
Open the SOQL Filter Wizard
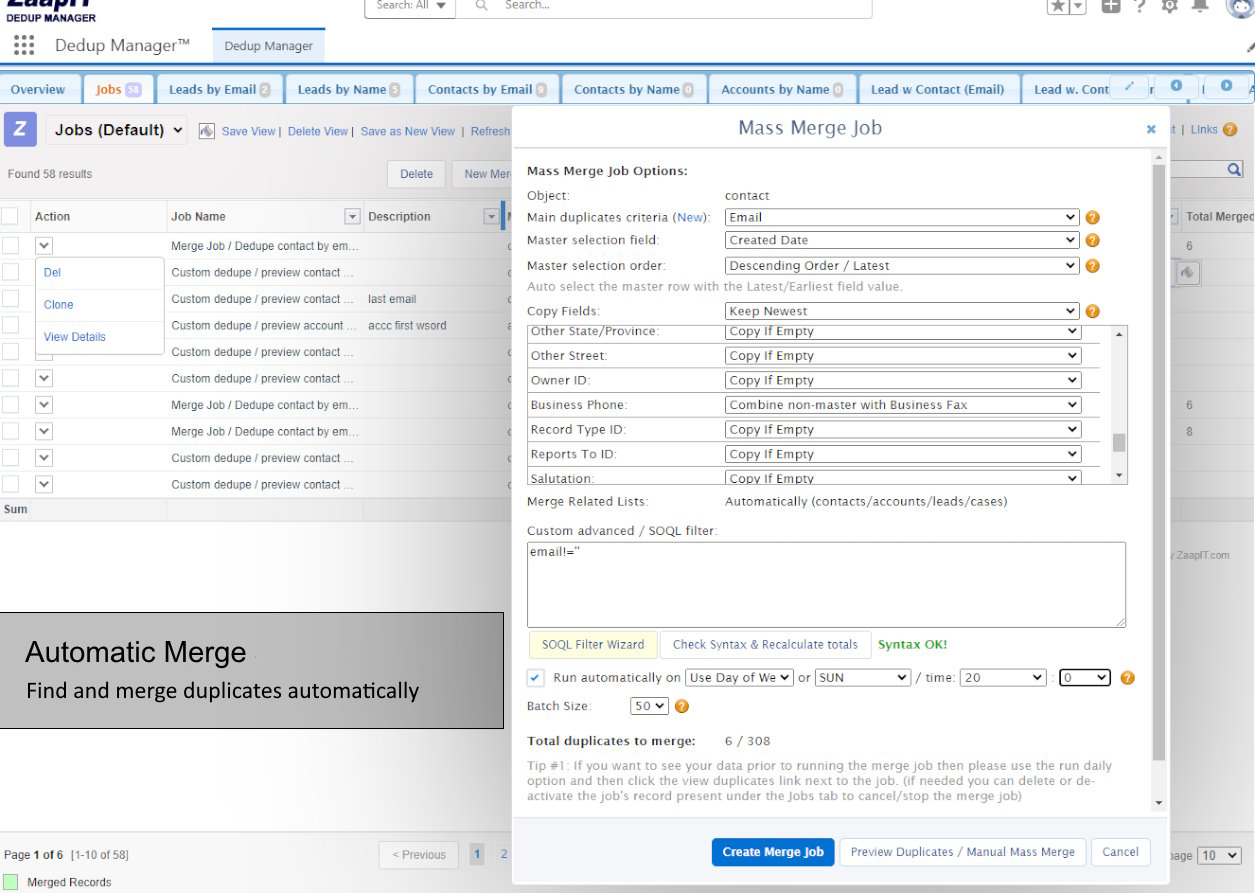[x=592, y=644]
